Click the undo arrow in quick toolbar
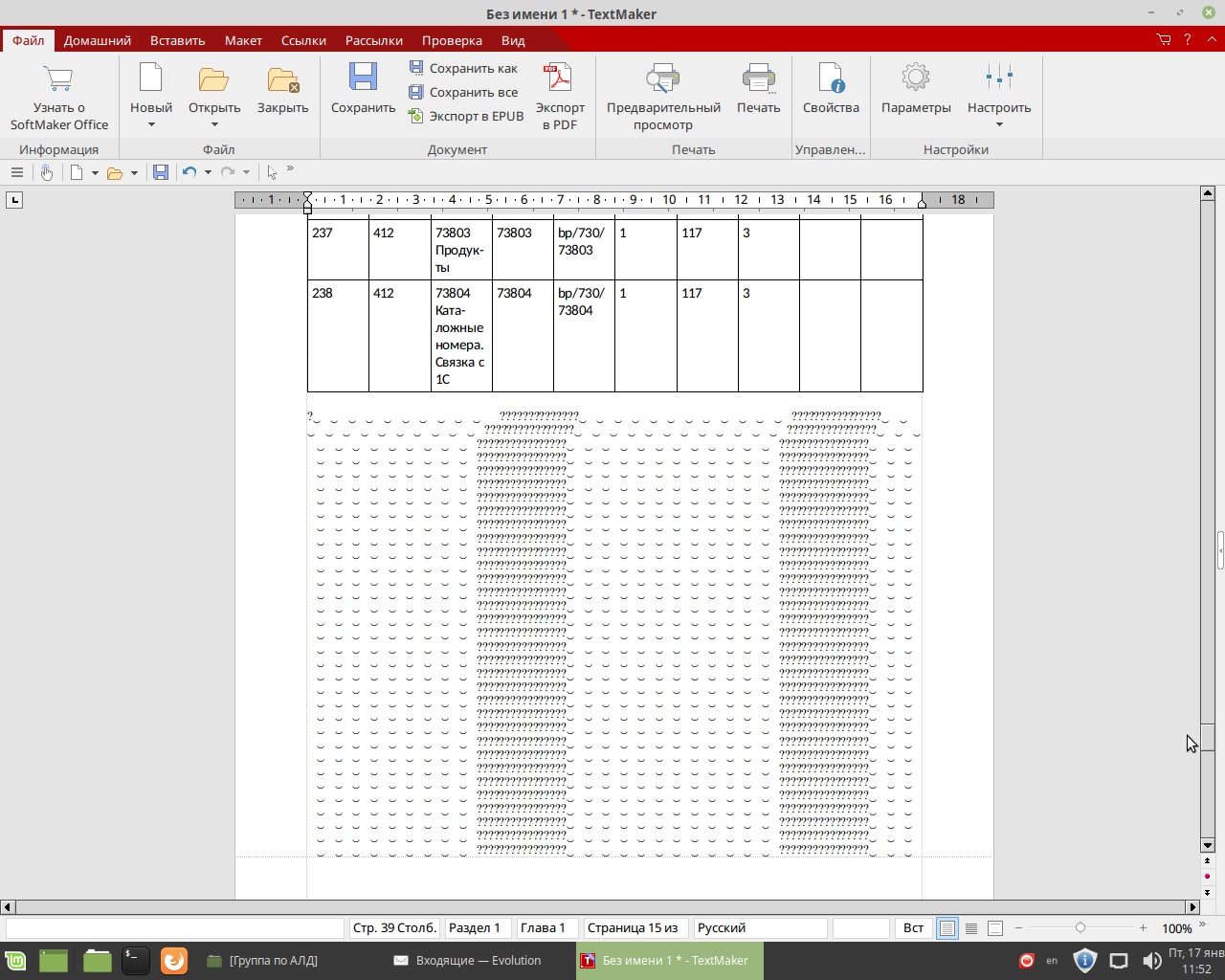1225x980 pixels. pyautogui.click(x=189, y=172)
